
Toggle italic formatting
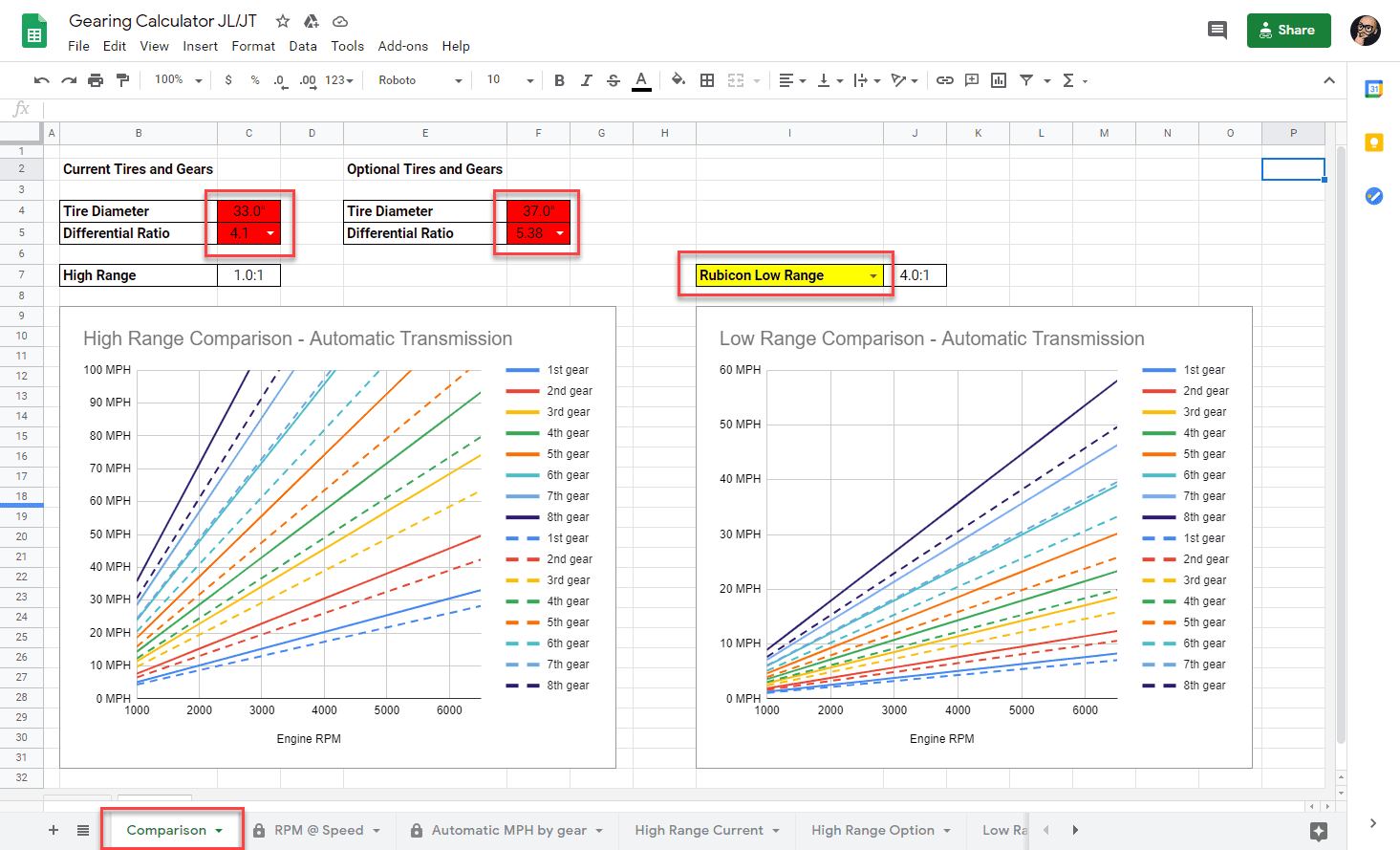[x=587, y=80]
